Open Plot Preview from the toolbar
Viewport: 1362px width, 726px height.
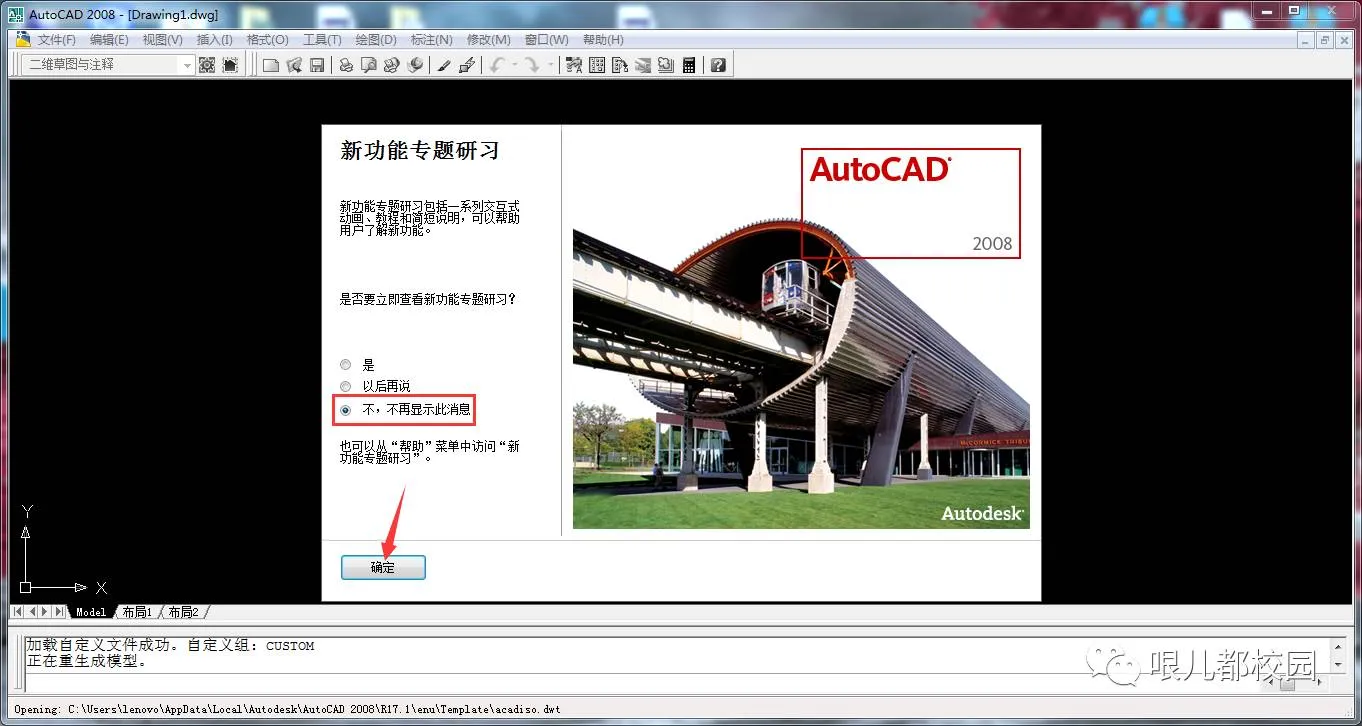(368, 65)
